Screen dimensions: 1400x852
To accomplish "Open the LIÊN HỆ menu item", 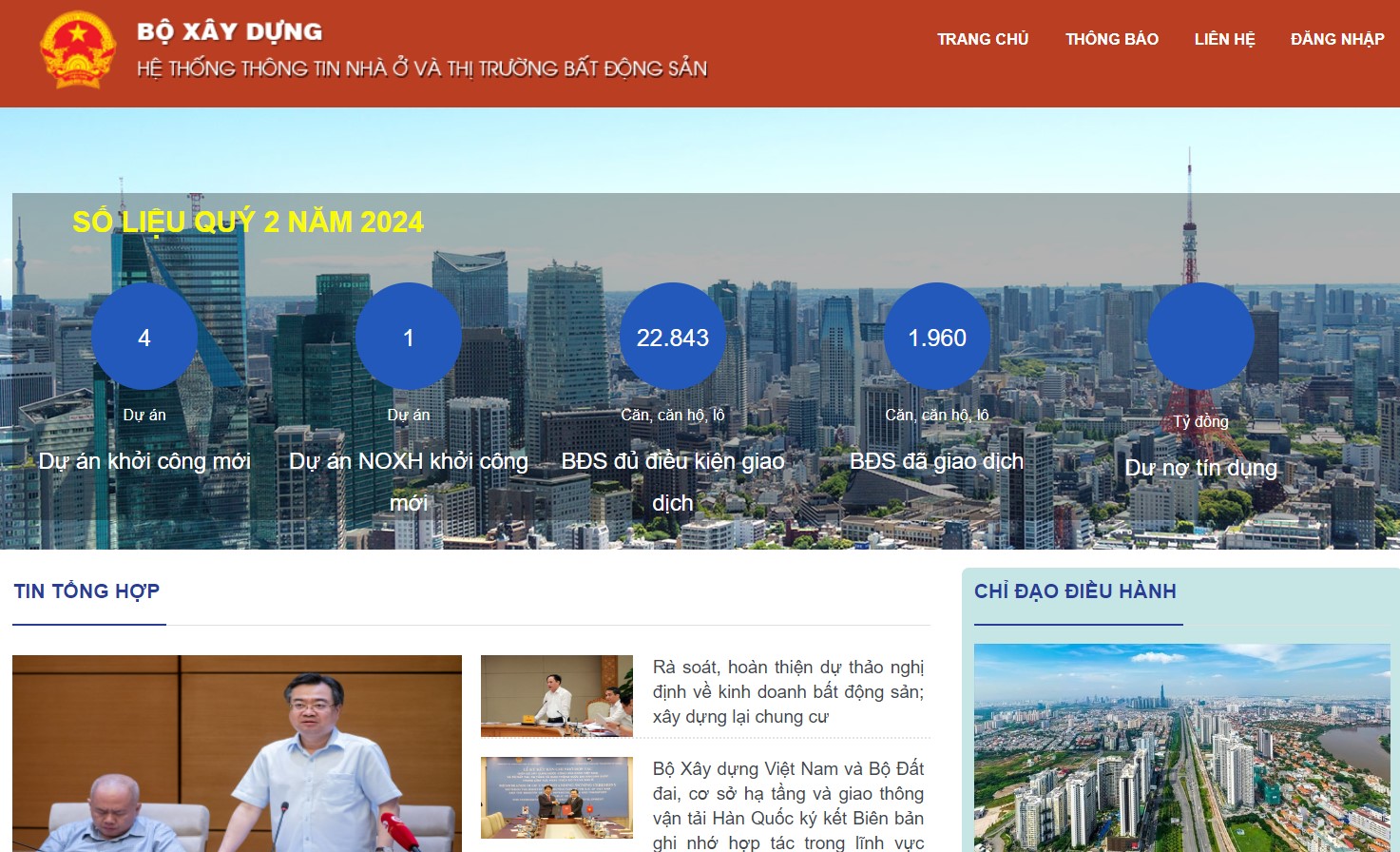I will [x=1224, y=39].
